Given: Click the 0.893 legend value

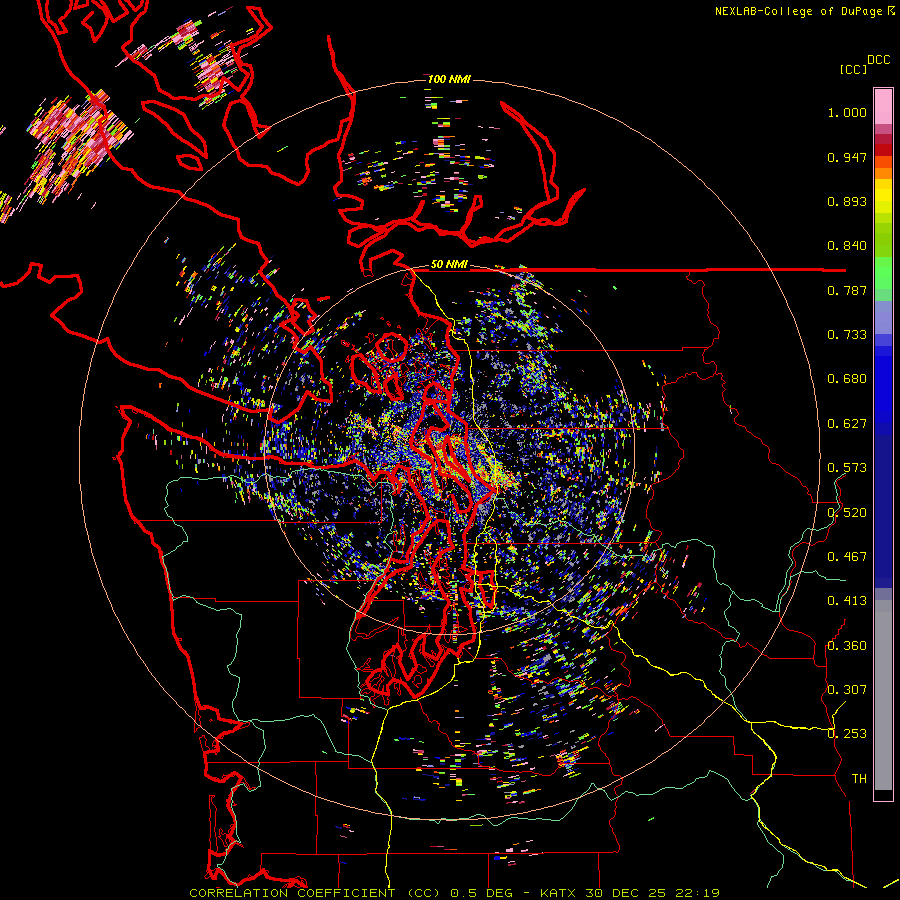Looking at the screenshot, I should pyautogui.click(x=847, y=201).
